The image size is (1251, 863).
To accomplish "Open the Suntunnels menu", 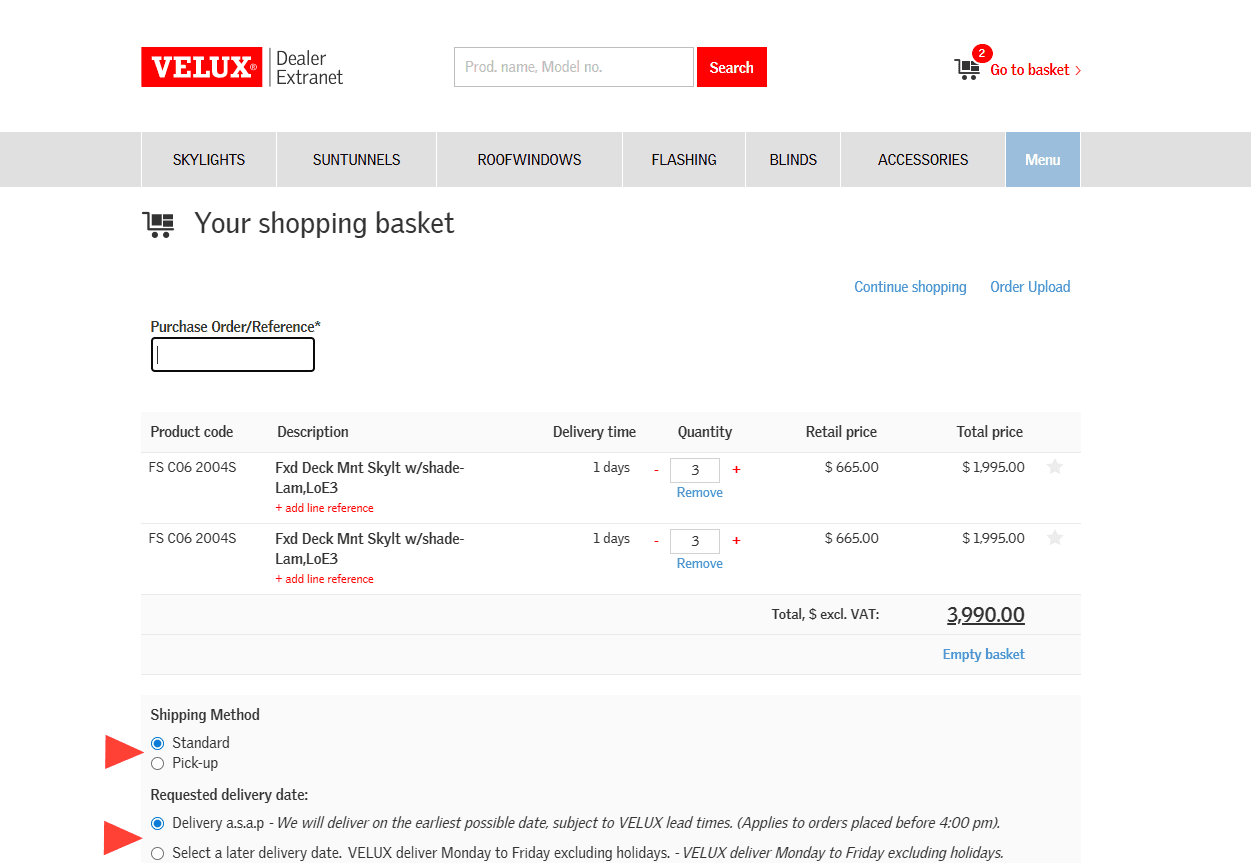I will click(356, 159).
